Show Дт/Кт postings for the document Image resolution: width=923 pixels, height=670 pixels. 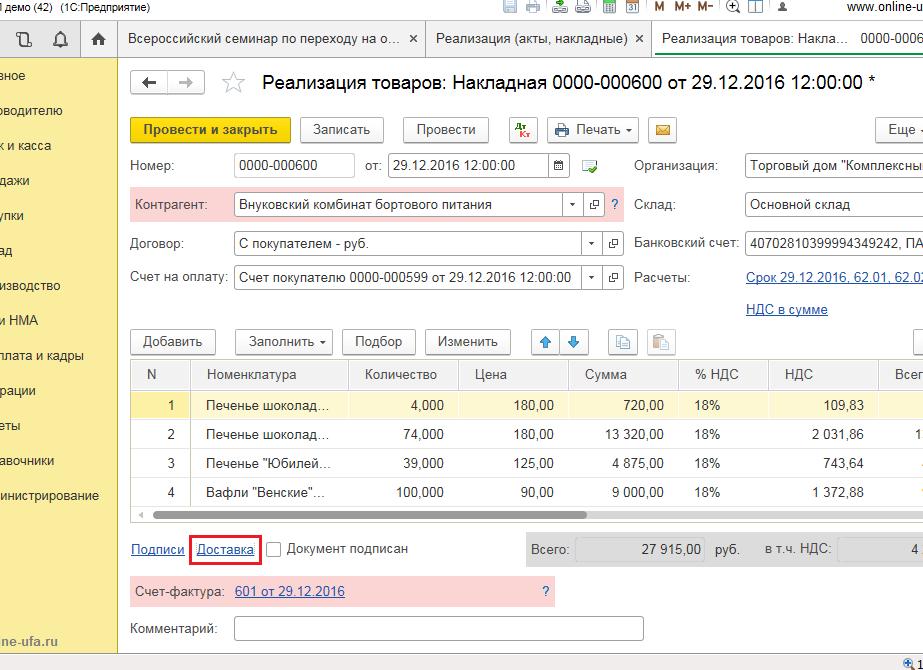pyautogui.click(x=523, y=130)
